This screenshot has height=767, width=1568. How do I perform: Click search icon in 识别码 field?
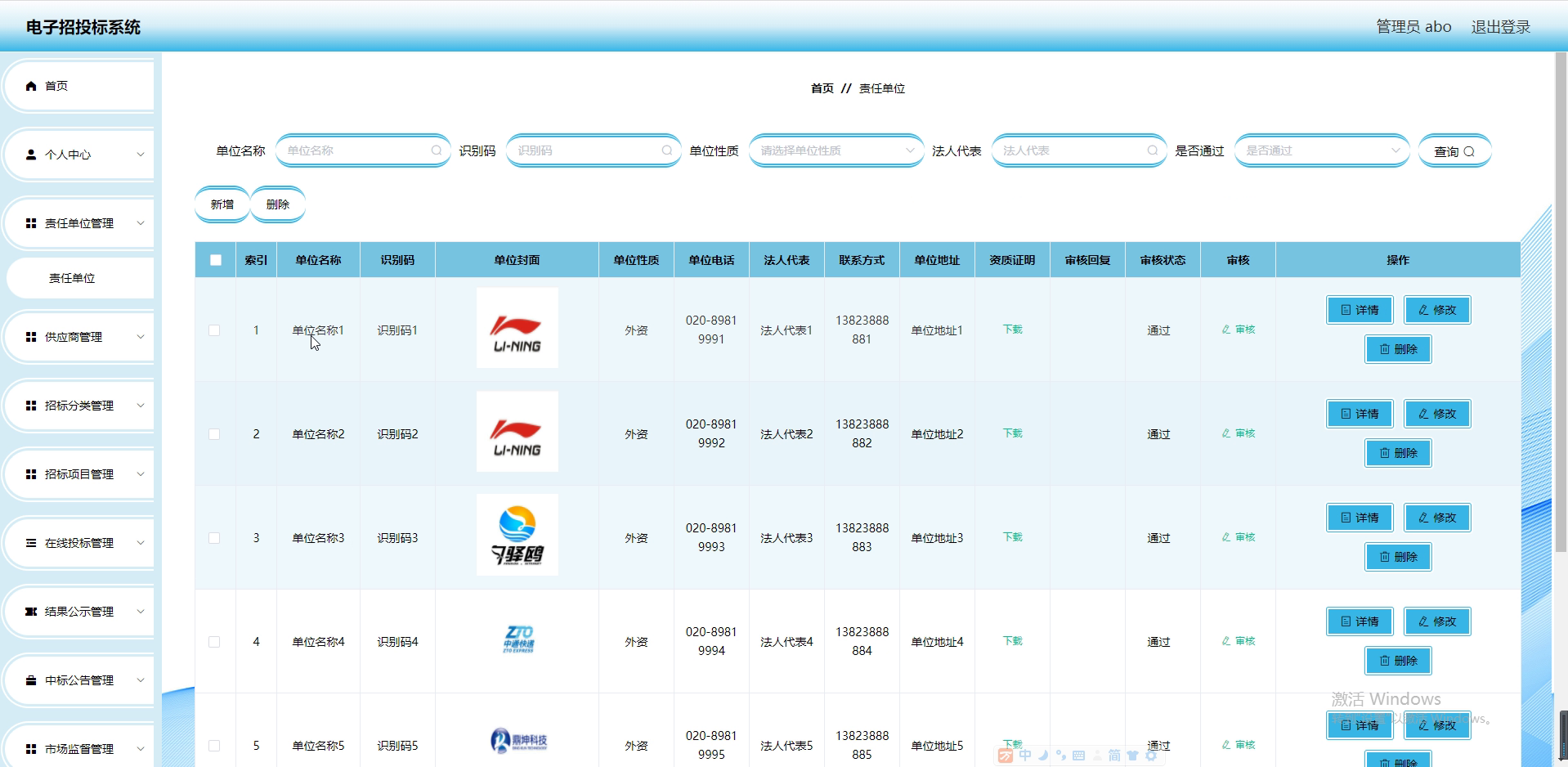[667, 150]
